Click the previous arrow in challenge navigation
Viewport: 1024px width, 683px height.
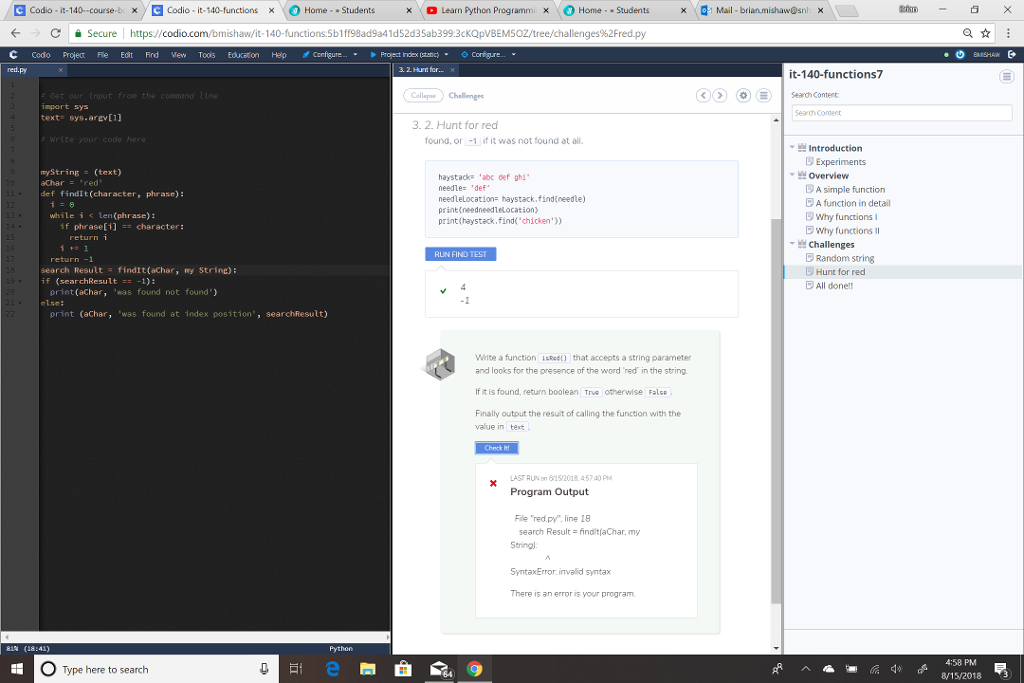pyautogui.click(x=701, y=97)
